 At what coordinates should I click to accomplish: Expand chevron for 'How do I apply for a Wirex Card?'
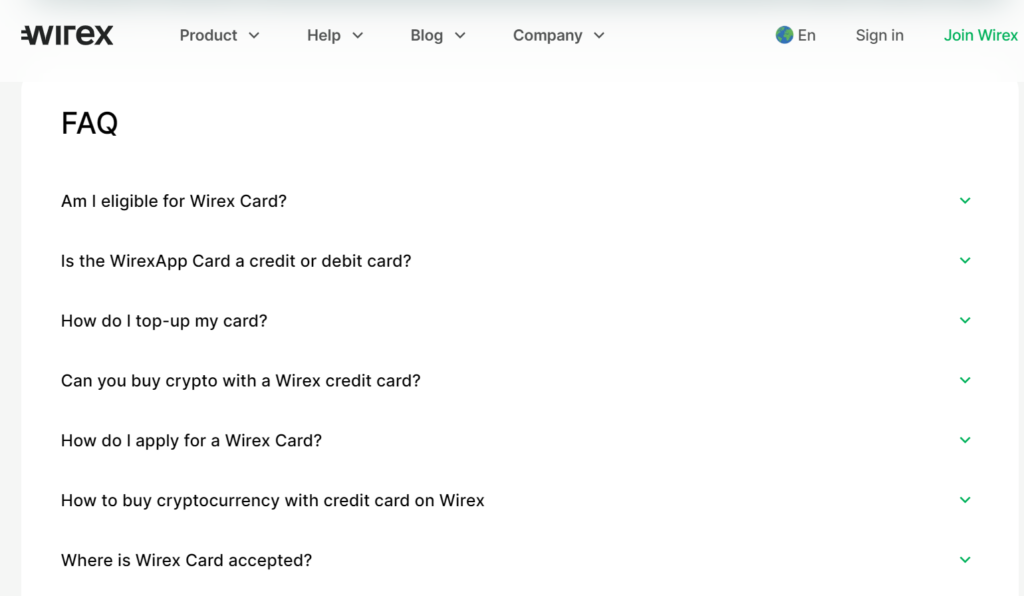[x=965, y=440]
